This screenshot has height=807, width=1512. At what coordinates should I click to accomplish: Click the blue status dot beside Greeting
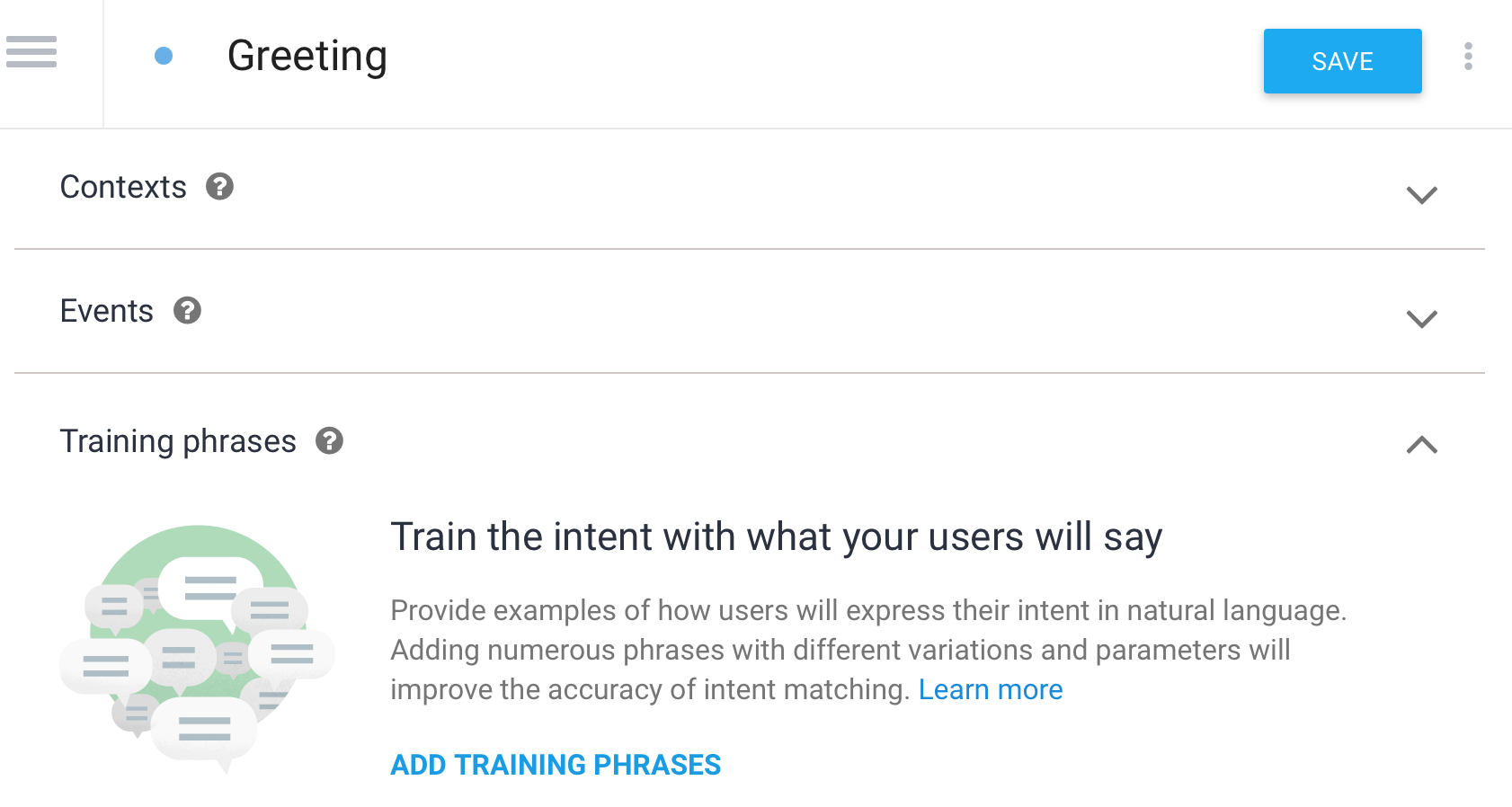[x=164, y=56]
